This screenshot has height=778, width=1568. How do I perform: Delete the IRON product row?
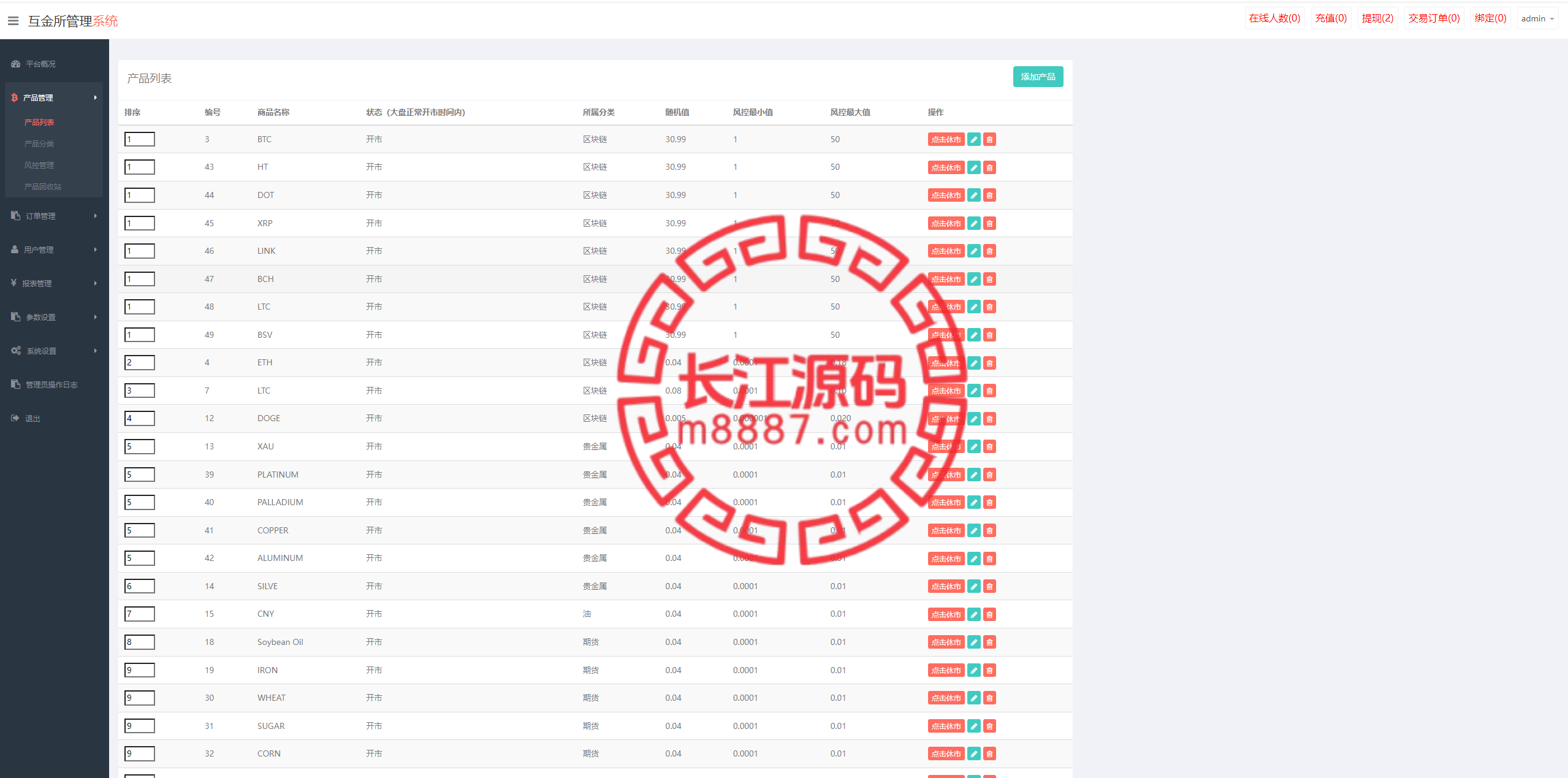(x=989, y=670)
